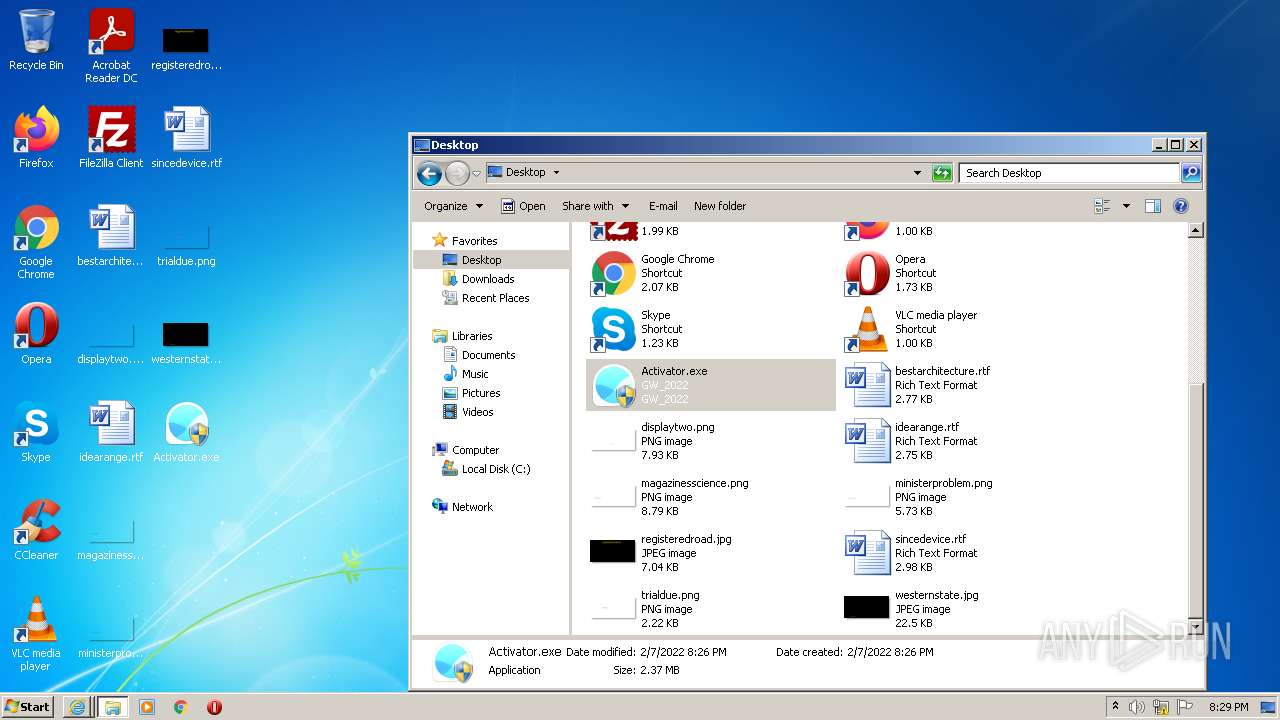Select VLC media player desktop shortcut
Image resolution: width=1280 pixels, height=720 pixels.
[x=36, y=634]
